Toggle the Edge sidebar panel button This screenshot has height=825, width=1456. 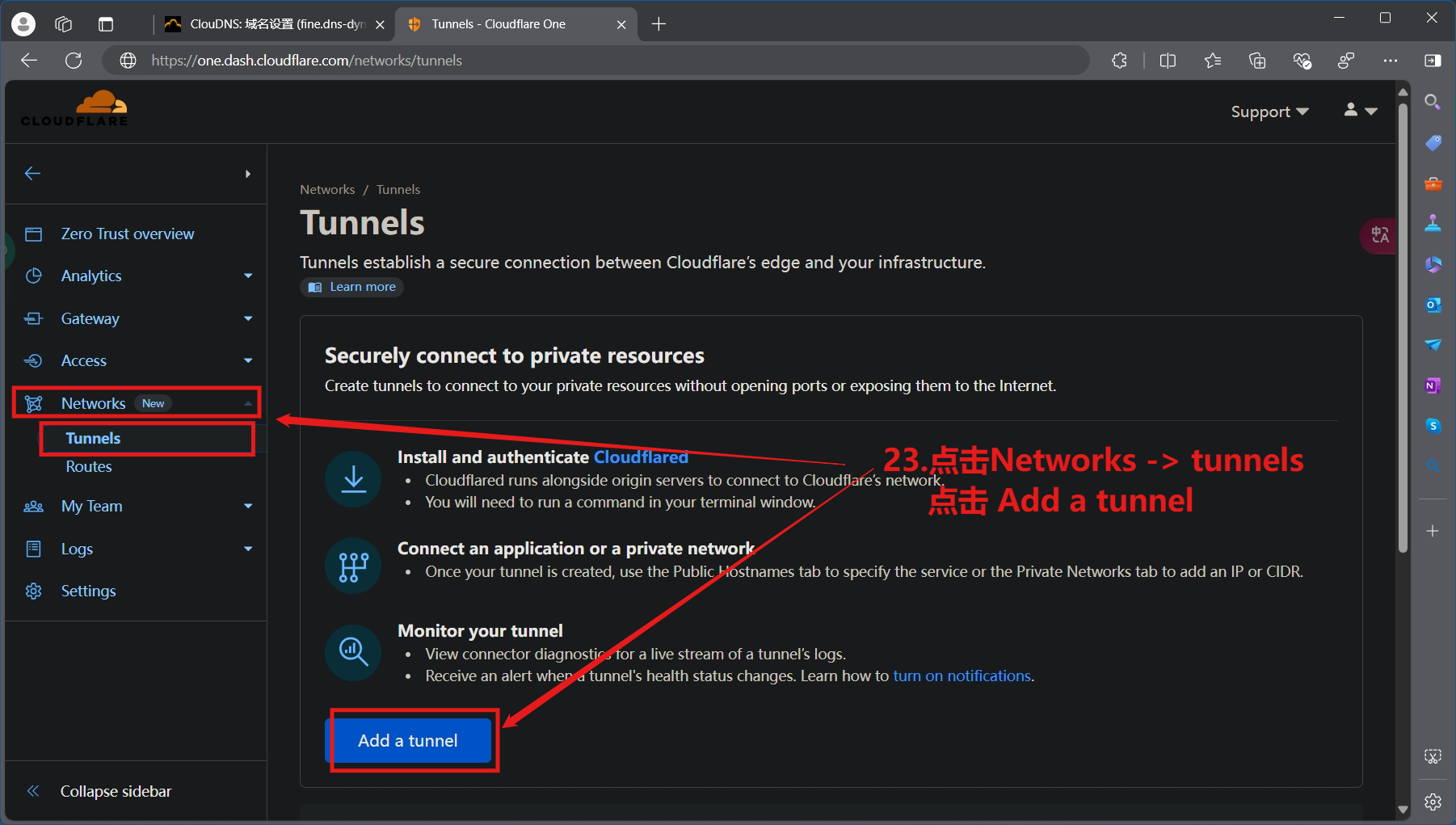[x=1433, y=61]
